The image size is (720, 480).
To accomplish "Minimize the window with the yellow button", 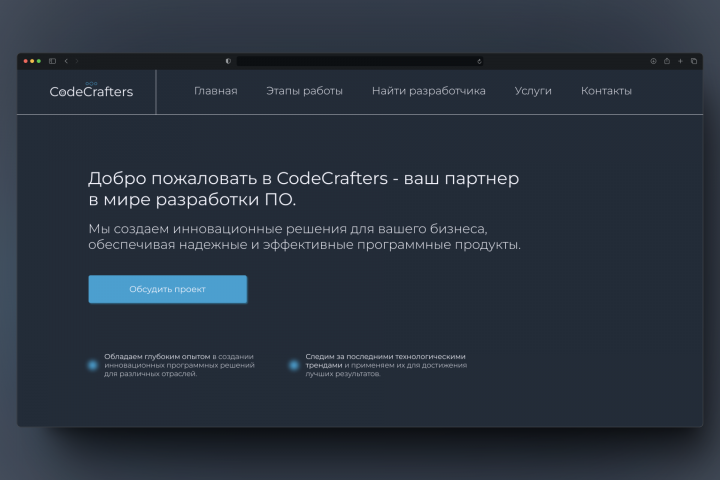I will [x=32, y=61].
